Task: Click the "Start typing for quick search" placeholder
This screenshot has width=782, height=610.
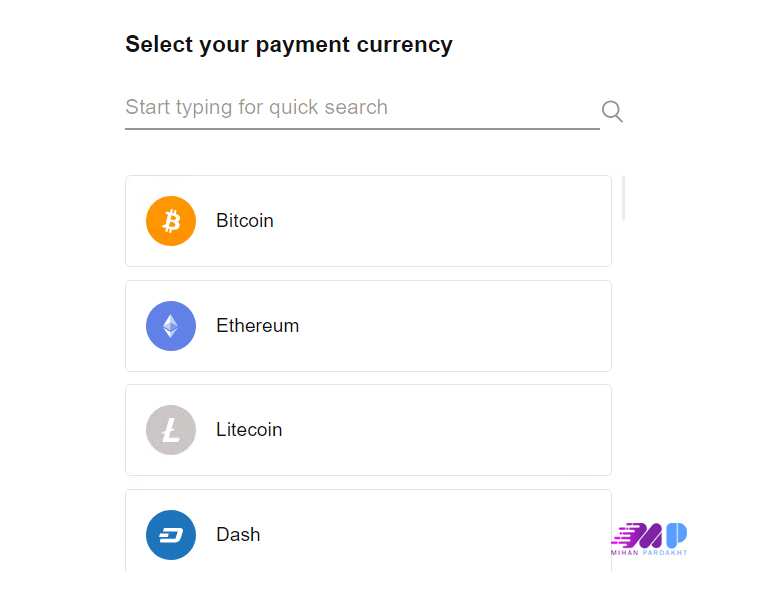Action: (x=256, y=108)
